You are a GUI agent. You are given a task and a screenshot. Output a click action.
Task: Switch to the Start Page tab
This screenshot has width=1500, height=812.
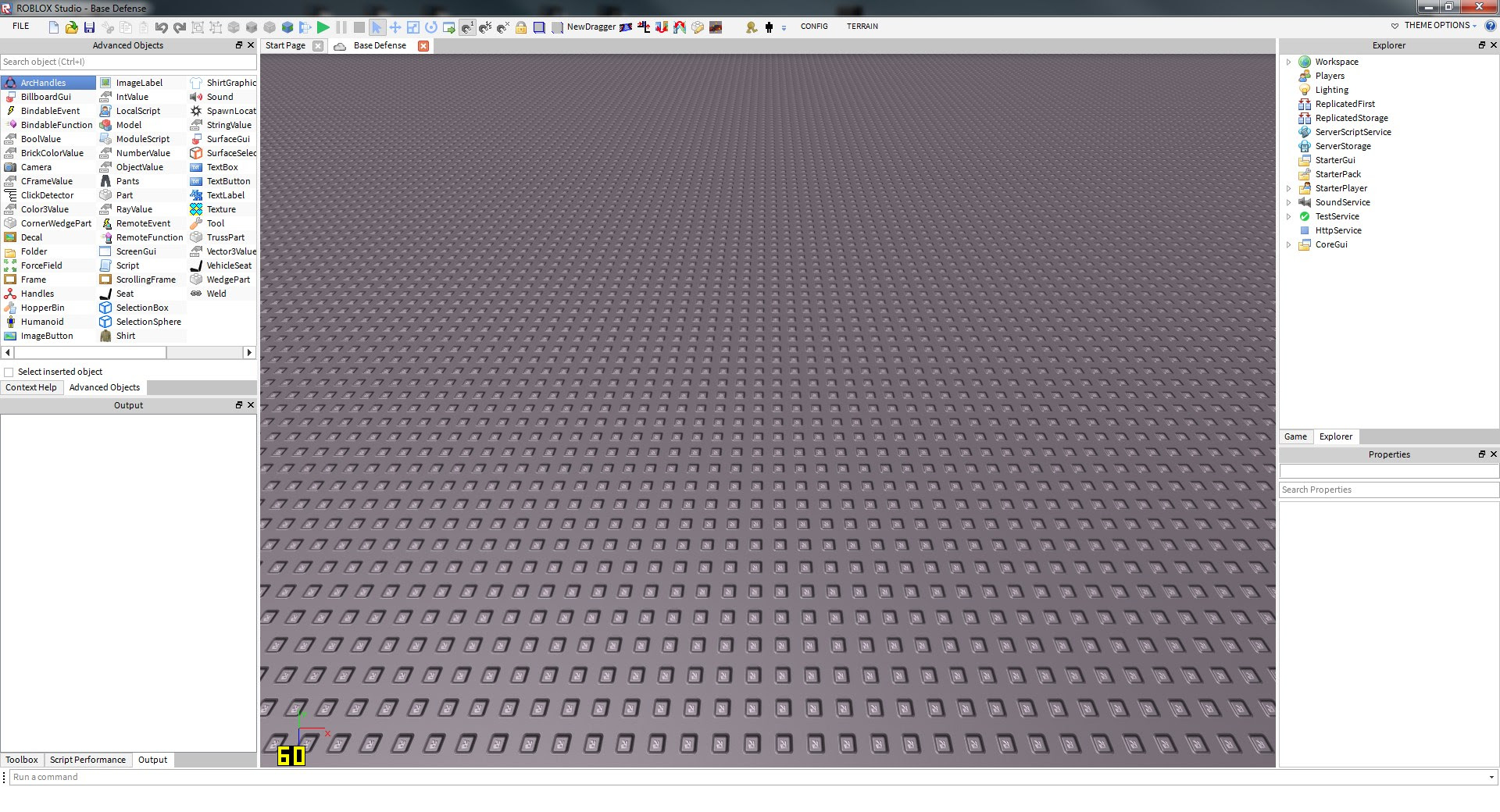[x=285, y=45]
